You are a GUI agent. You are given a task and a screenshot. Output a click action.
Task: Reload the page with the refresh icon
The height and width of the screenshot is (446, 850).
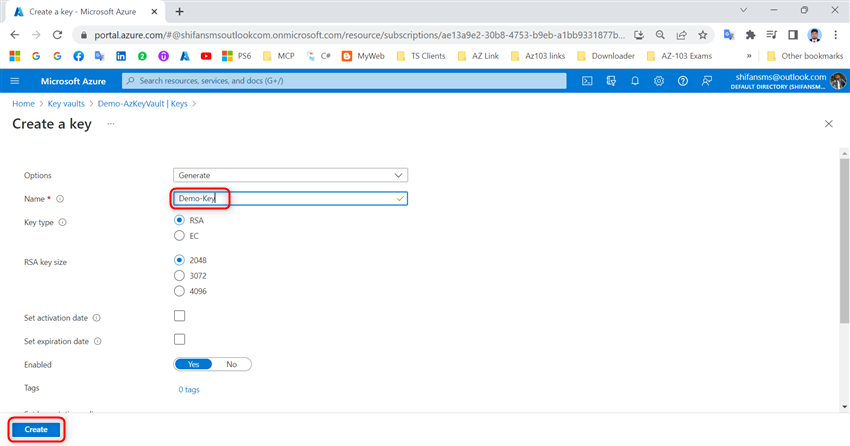57,35
